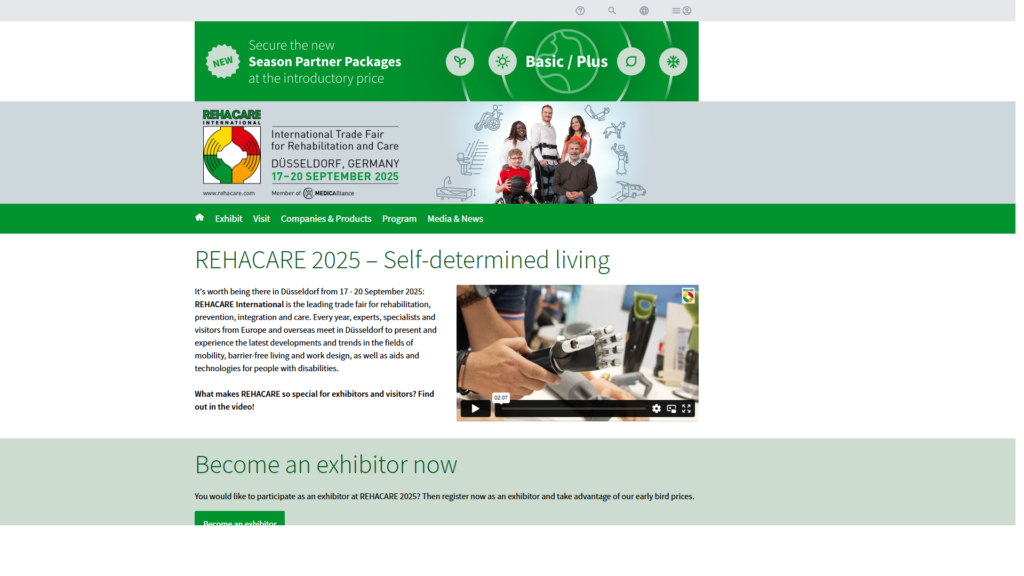Click the www.rehacare.com link
1024x576 pixels.
(229, 193)
